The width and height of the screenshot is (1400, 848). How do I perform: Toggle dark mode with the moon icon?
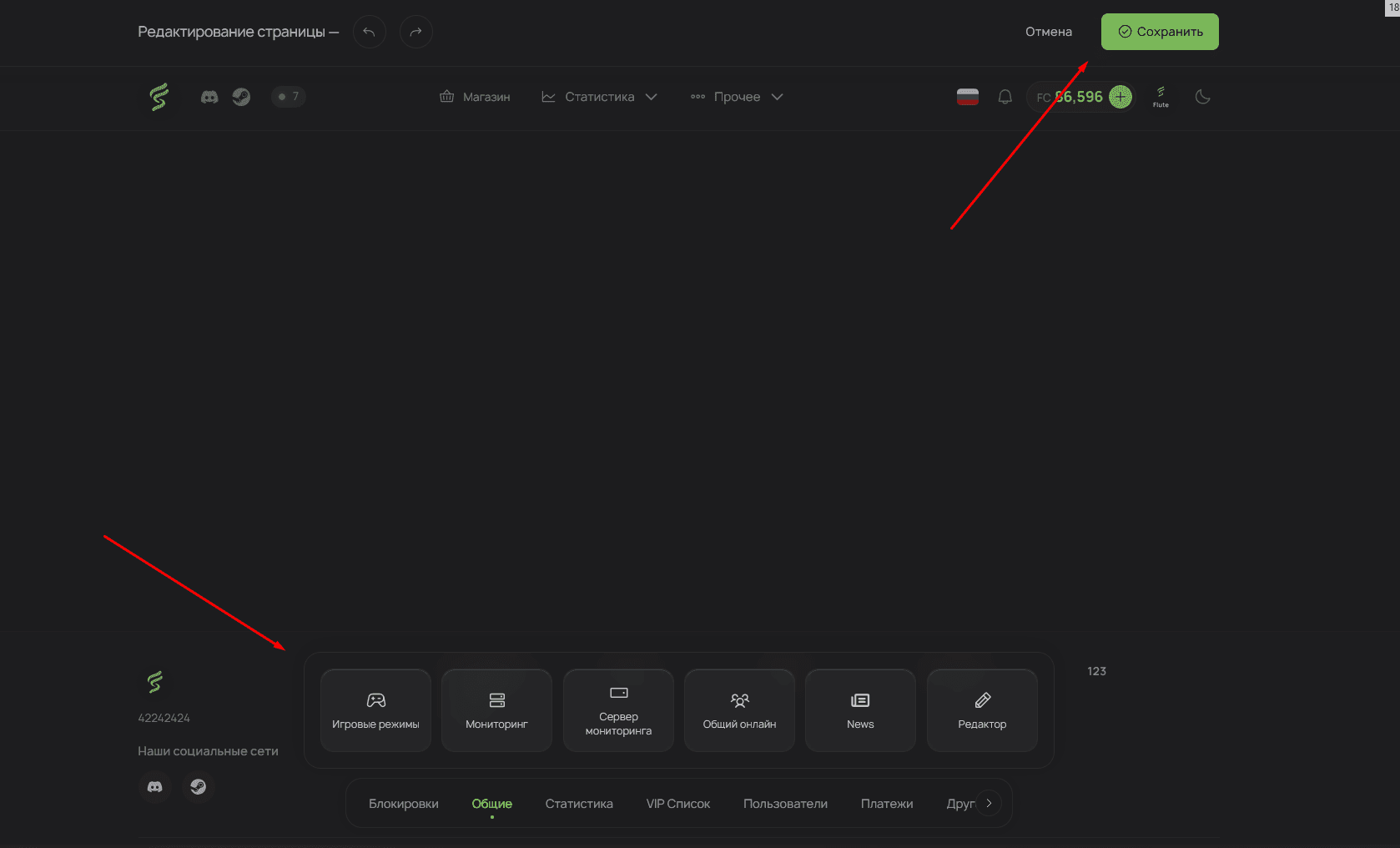(1202, 97)
